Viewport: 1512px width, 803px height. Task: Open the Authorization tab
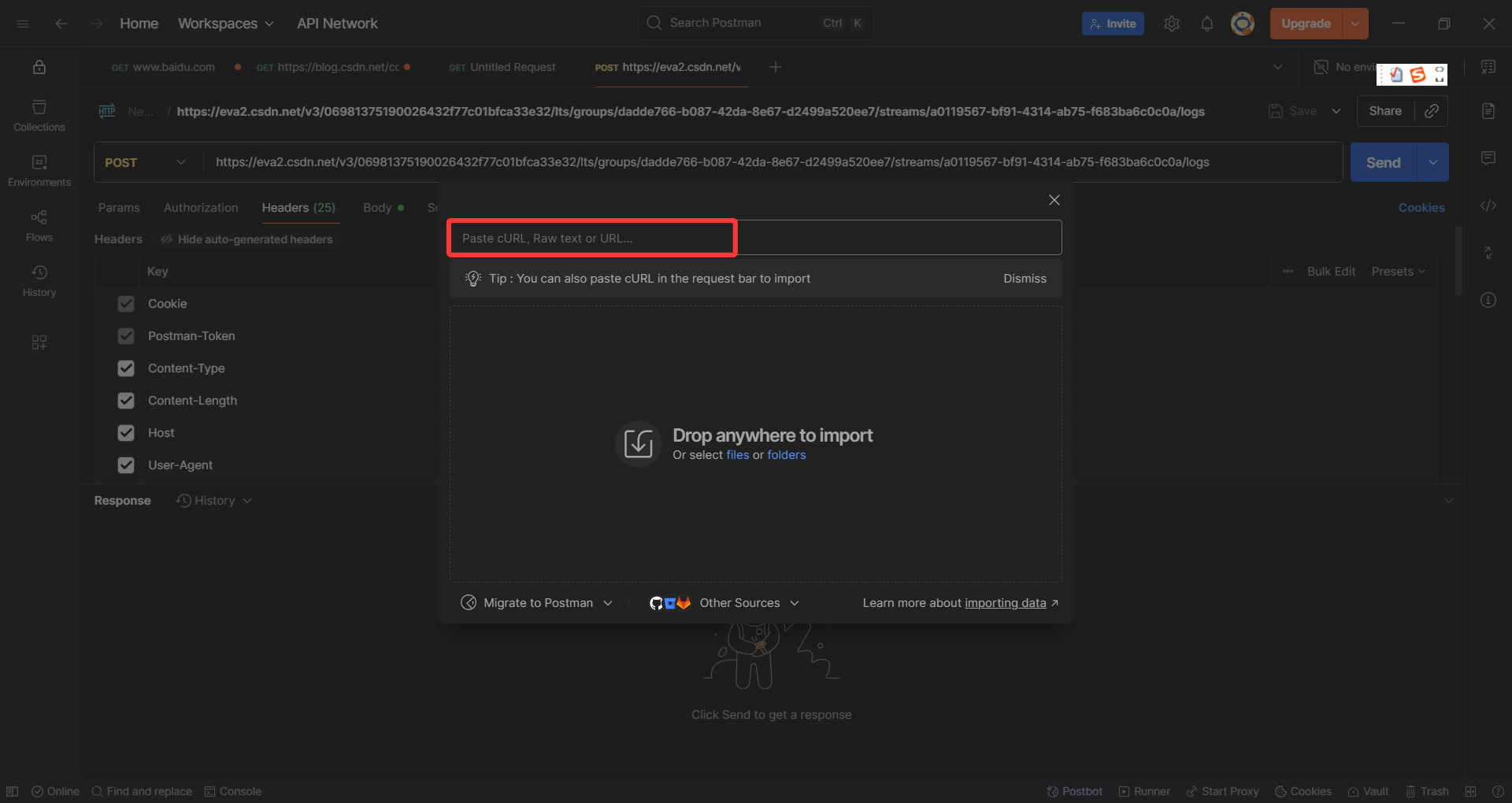tap(201, 208)
